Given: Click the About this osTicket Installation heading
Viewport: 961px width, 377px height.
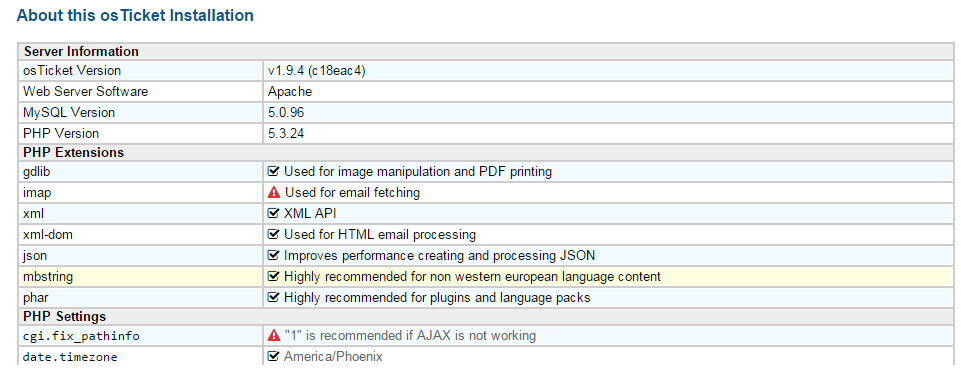Looking at the screenshot, I should pos(135,15).
